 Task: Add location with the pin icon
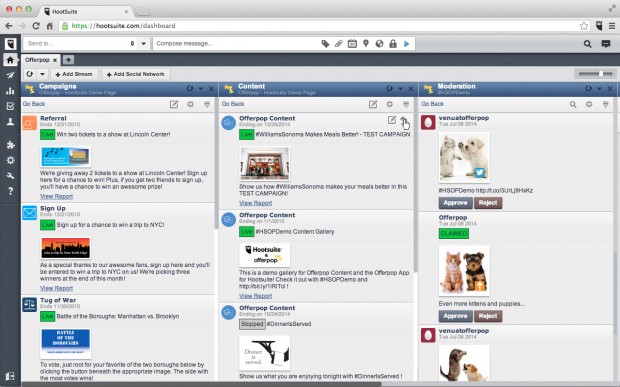tap(366, 43)
